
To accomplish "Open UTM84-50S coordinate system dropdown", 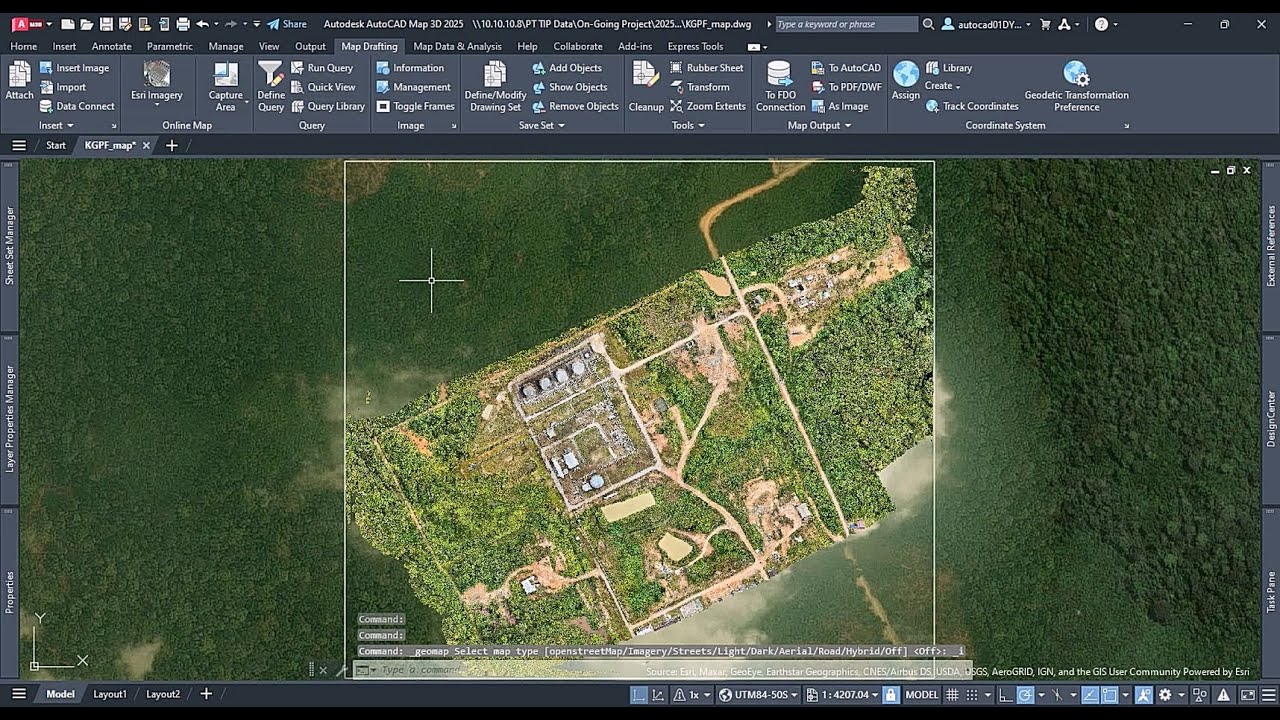I will coord(759,695).
